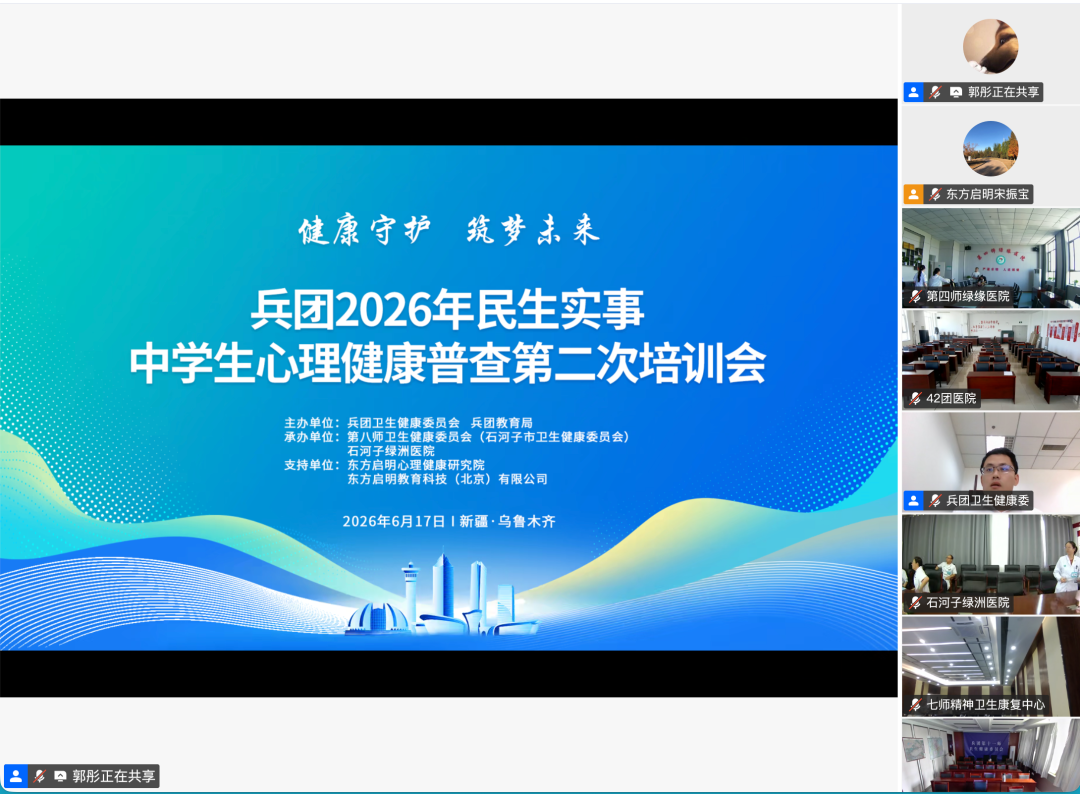The height and width of the screenshot is (794, 1080).
Task: Click the muted mic icon on 42团医院 video
Action: [x=915, y=398]
